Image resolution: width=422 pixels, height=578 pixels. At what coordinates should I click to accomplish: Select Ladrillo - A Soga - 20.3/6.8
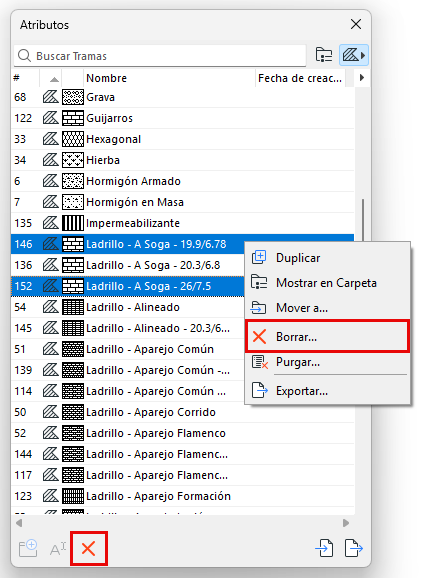[x=128, y=265]
